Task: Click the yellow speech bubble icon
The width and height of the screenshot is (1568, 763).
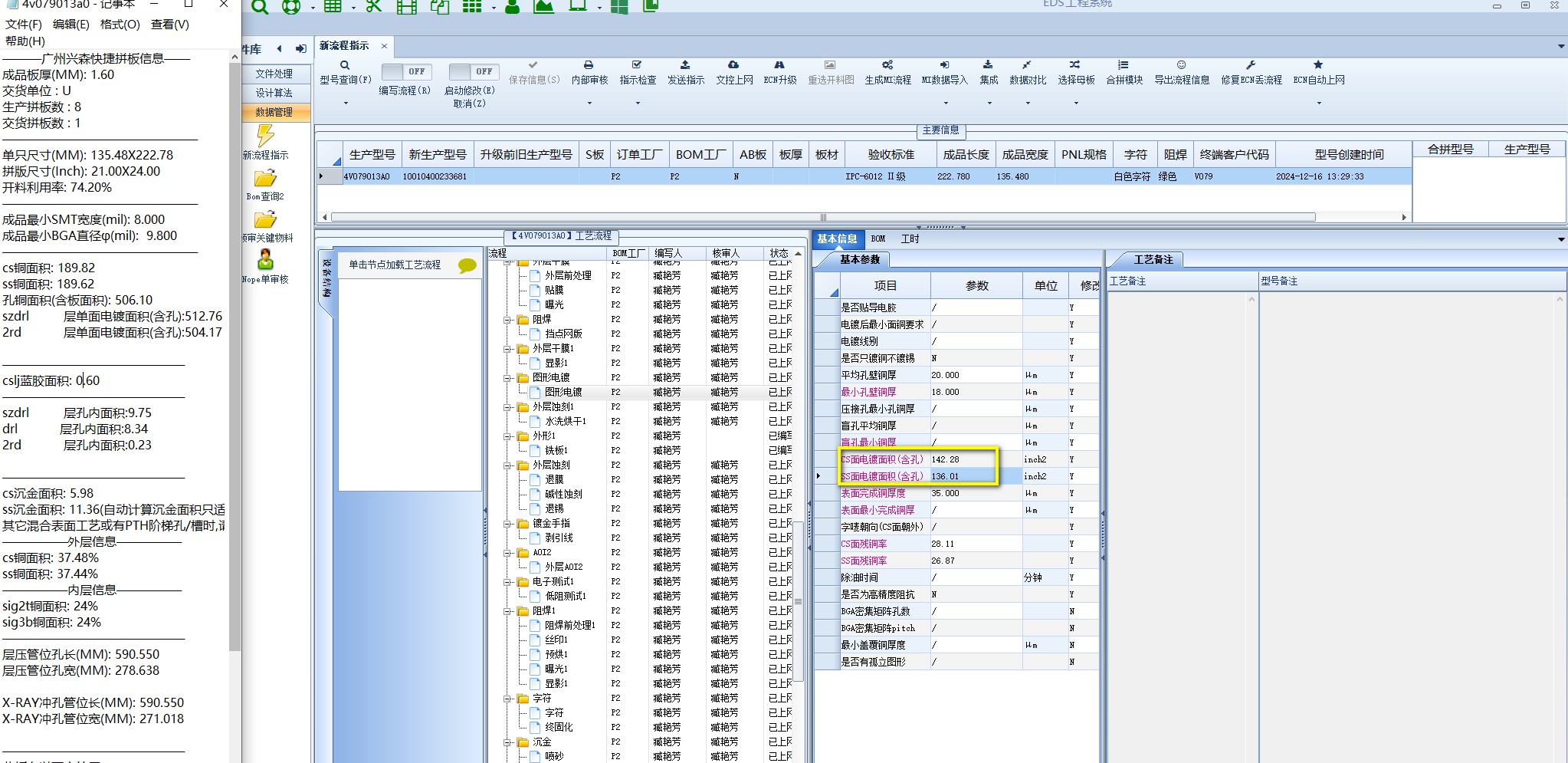Action: 467,266
